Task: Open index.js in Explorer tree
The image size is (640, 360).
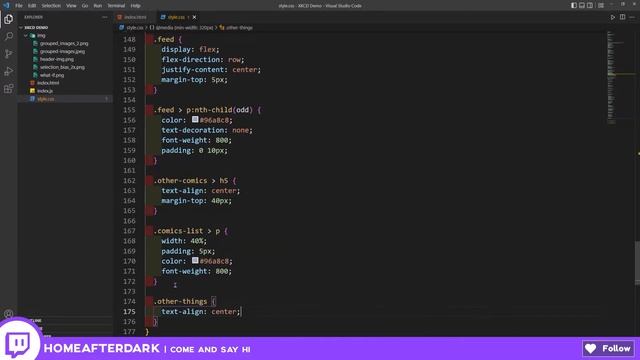Action: pos(45,91)
